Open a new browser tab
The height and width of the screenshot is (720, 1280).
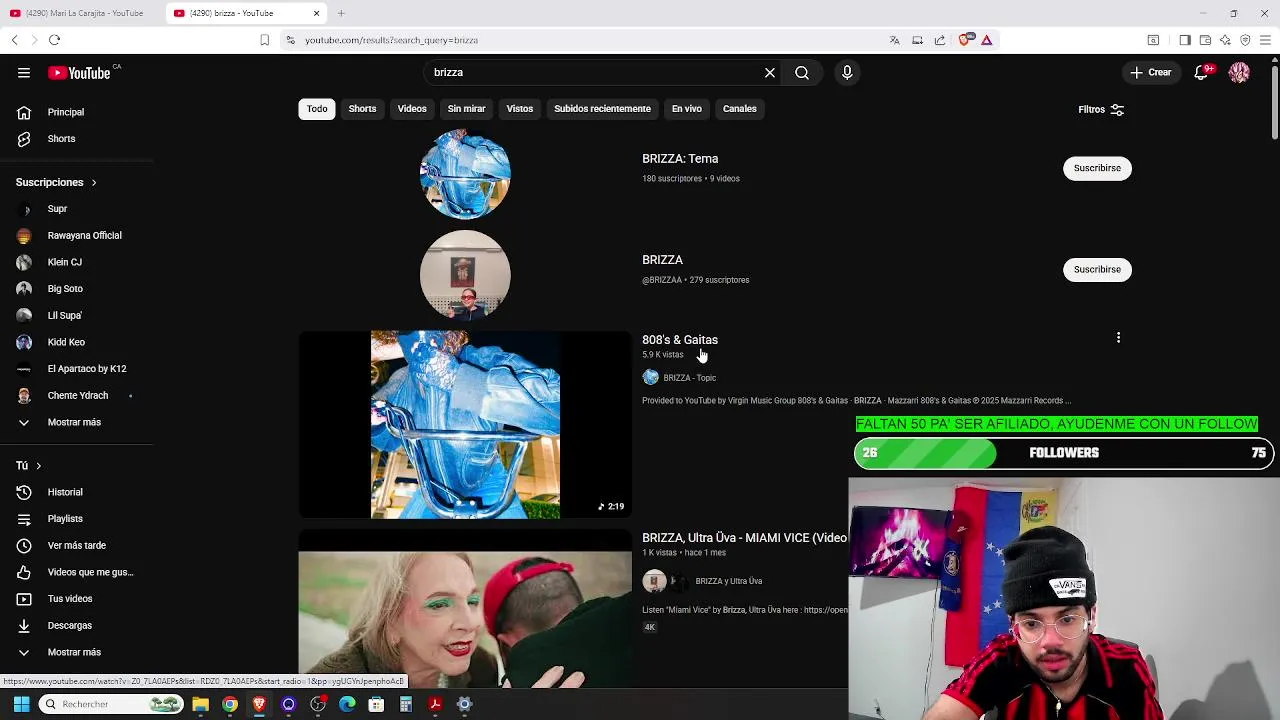pyautogui.click(x=341, y=13)
